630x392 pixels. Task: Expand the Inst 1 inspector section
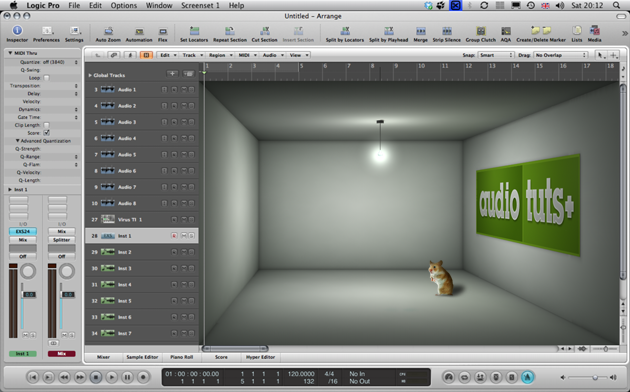click(10, 190)
